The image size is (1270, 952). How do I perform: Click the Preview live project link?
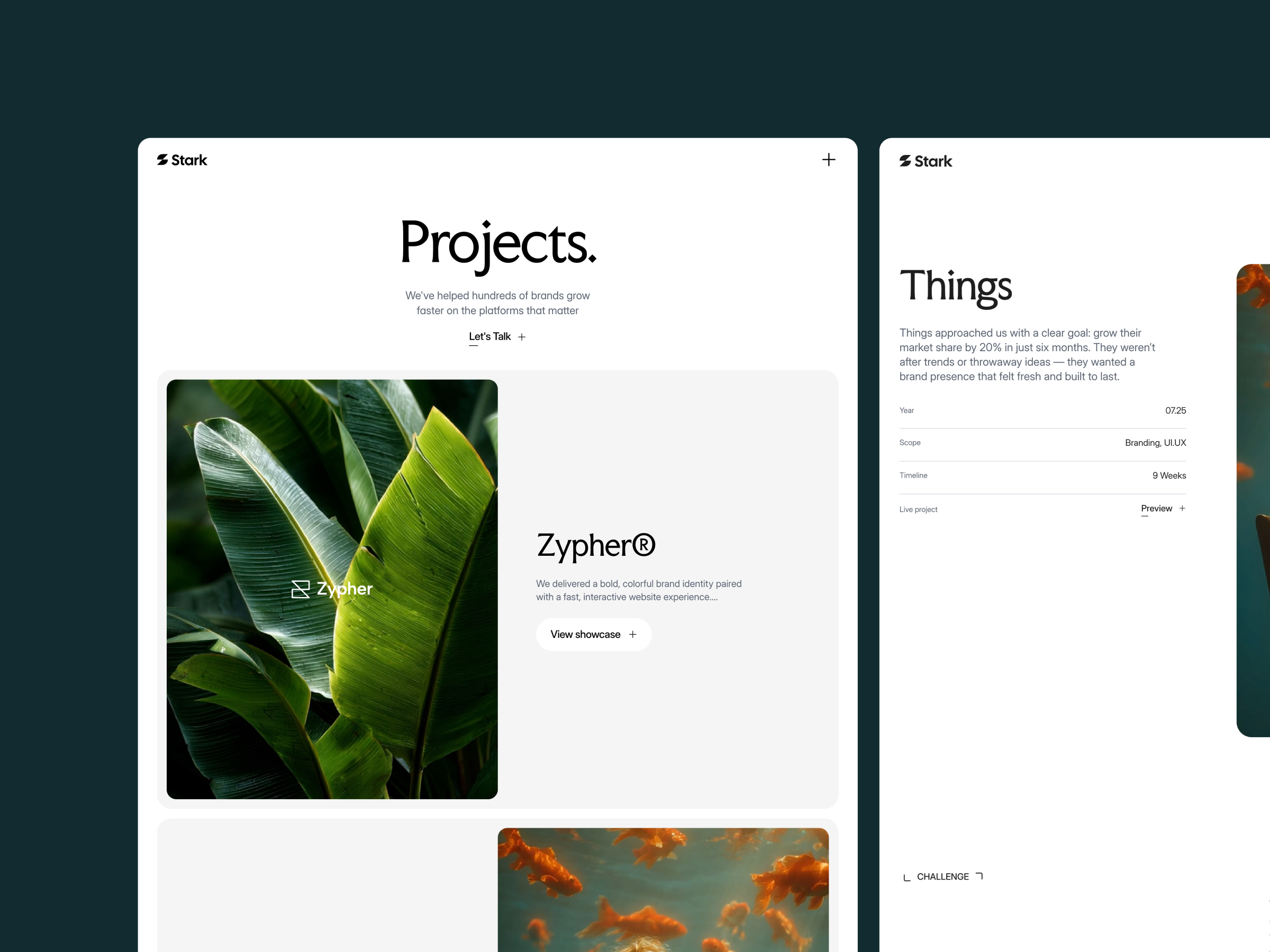coord(1156,509)
